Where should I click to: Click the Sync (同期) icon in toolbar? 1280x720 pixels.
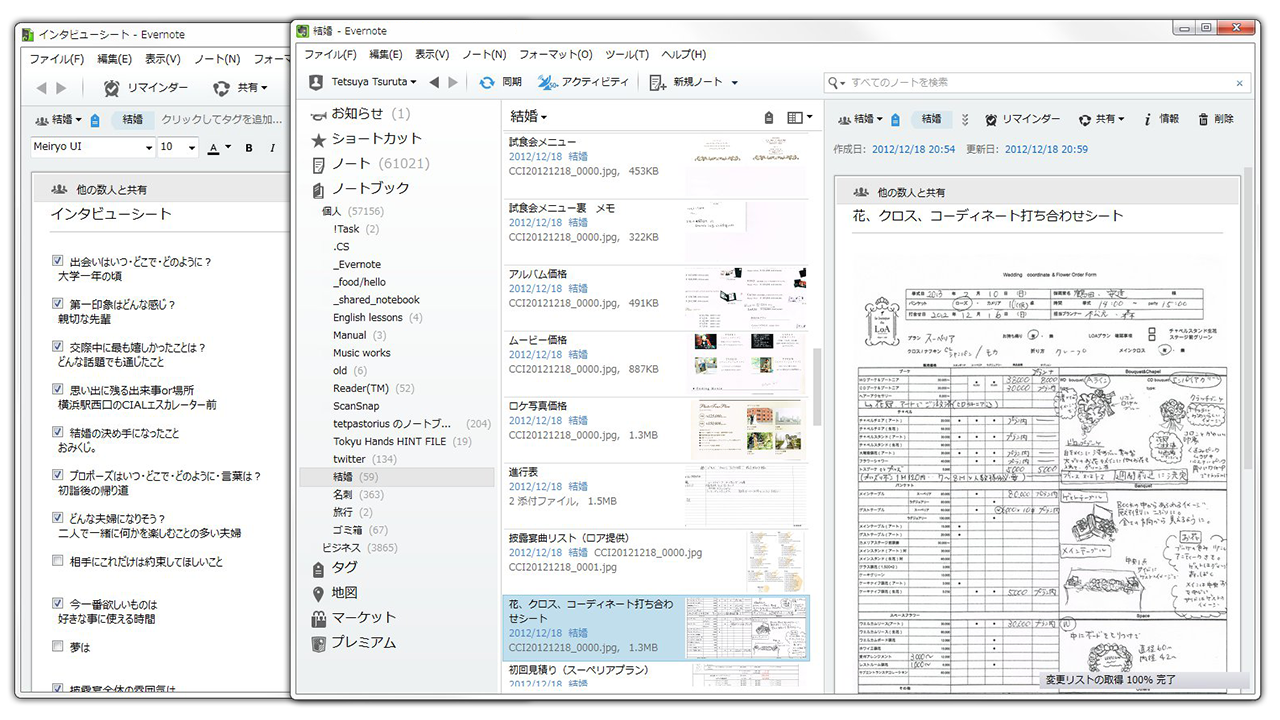(487, 82)
